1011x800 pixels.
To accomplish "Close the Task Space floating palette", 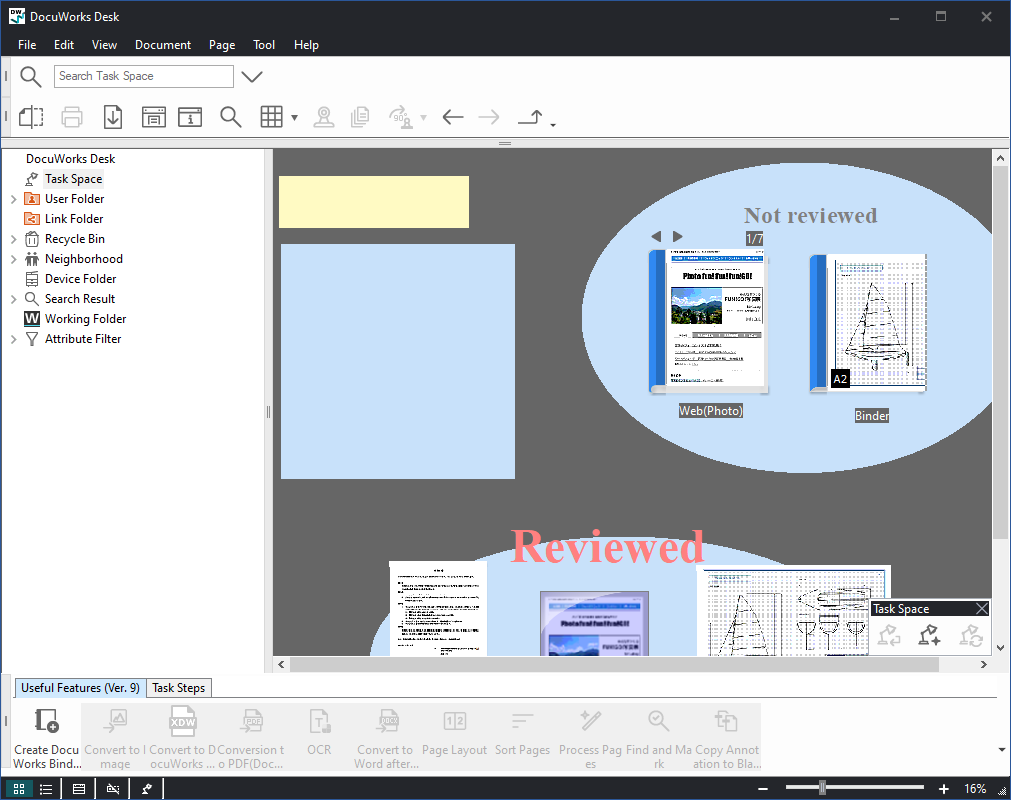I will [x=981, y=609].
